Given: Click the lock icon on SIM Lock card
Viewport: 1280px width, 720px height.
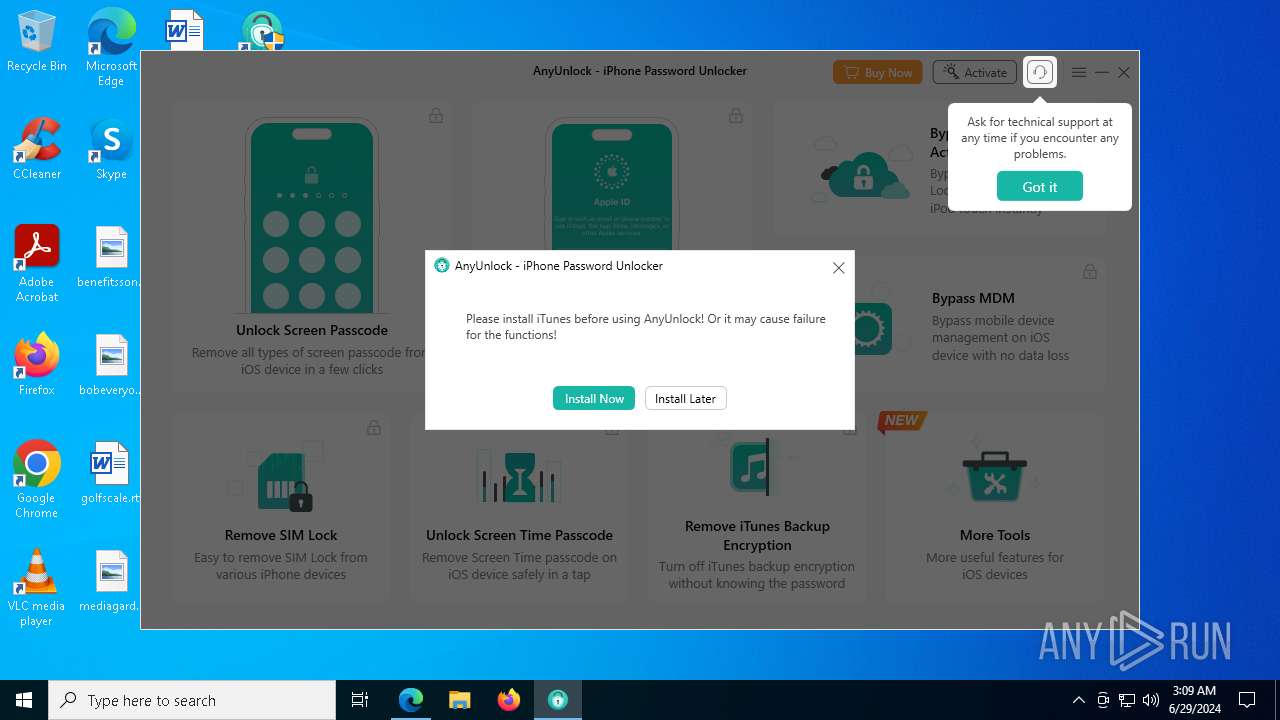Looking at the screenshot, I should [373, 428].
